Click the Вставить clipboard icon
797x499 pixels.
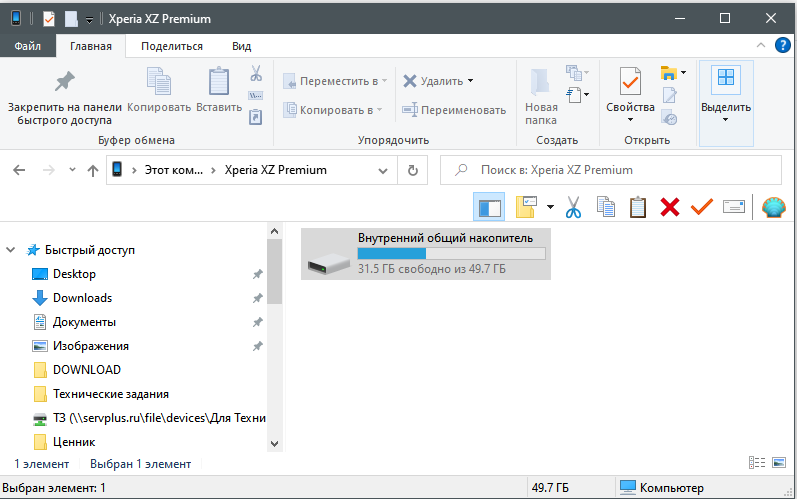[219, 81]
